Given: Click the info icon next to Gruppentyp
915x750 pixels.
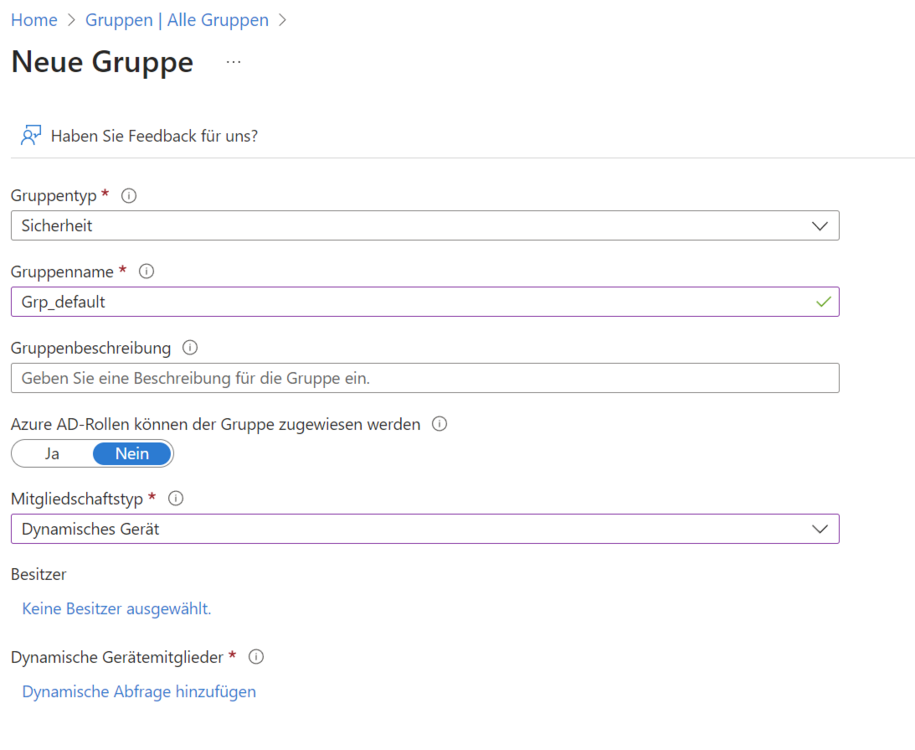Looking at the screenshot, I should (x=128, y=195).
